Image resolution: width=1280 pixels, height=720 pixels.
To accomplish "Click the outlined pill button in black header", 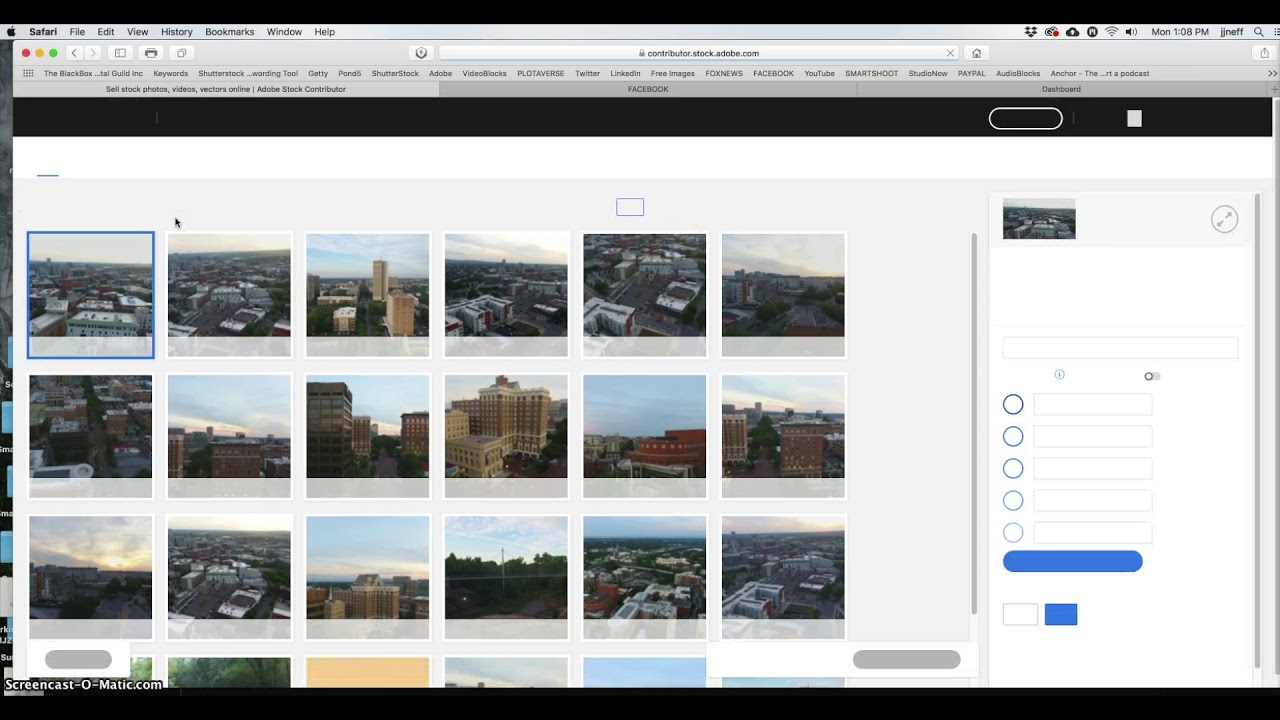I will point(1025,118).
